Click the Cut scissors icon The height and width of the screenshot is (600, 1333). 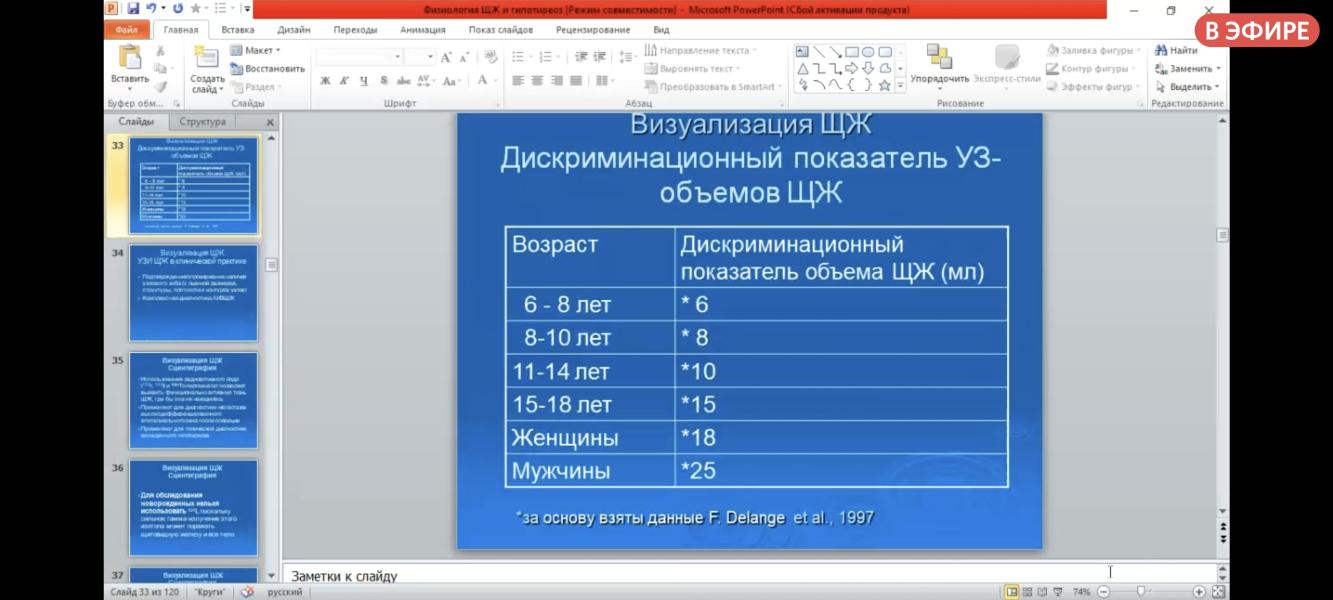(x=160, y=51)
